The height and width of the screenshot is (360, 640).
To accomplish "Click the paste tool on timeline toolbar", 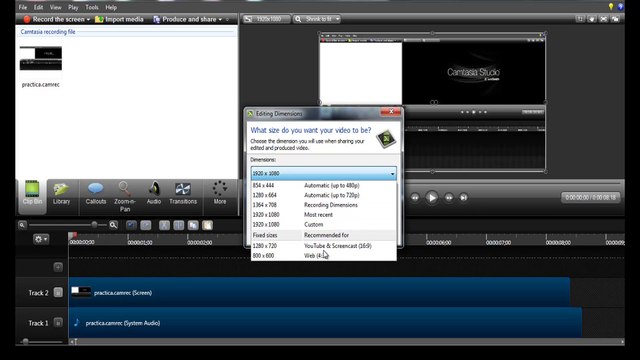I will [207, 225].
